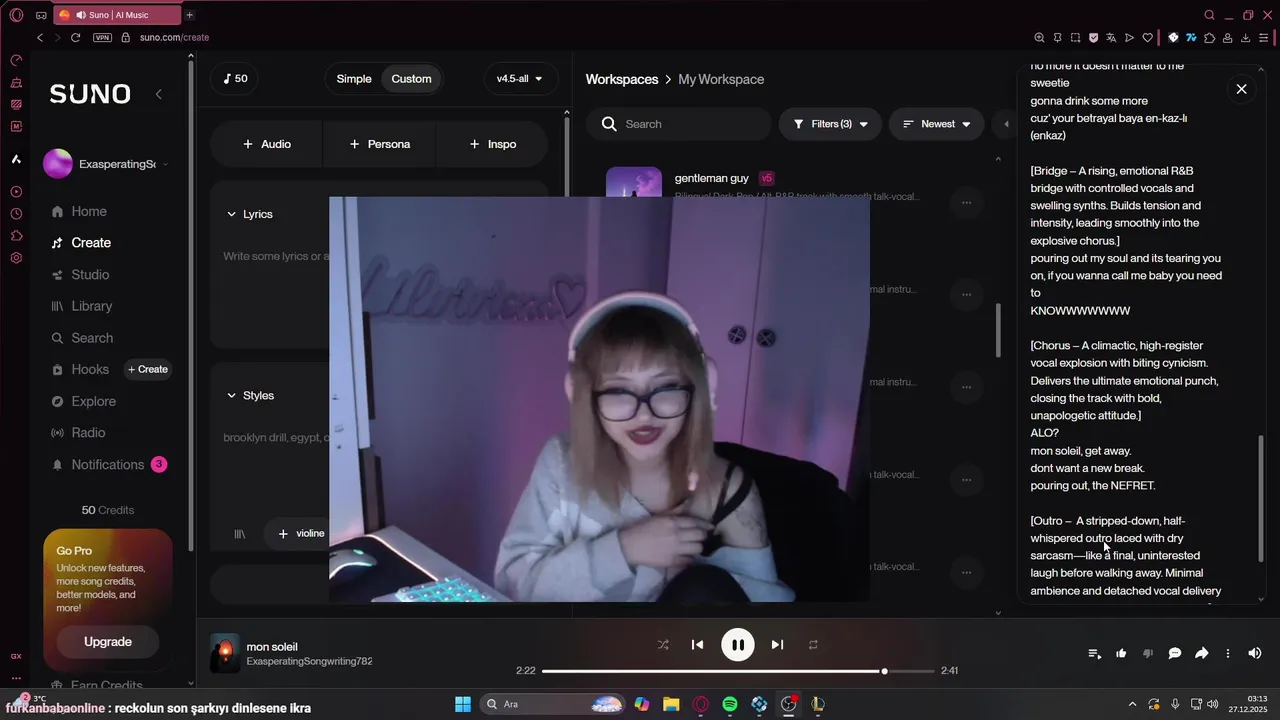Screen dimensions: 1280x720
Task: Select Simple creation mode
Action: point(353,79)
